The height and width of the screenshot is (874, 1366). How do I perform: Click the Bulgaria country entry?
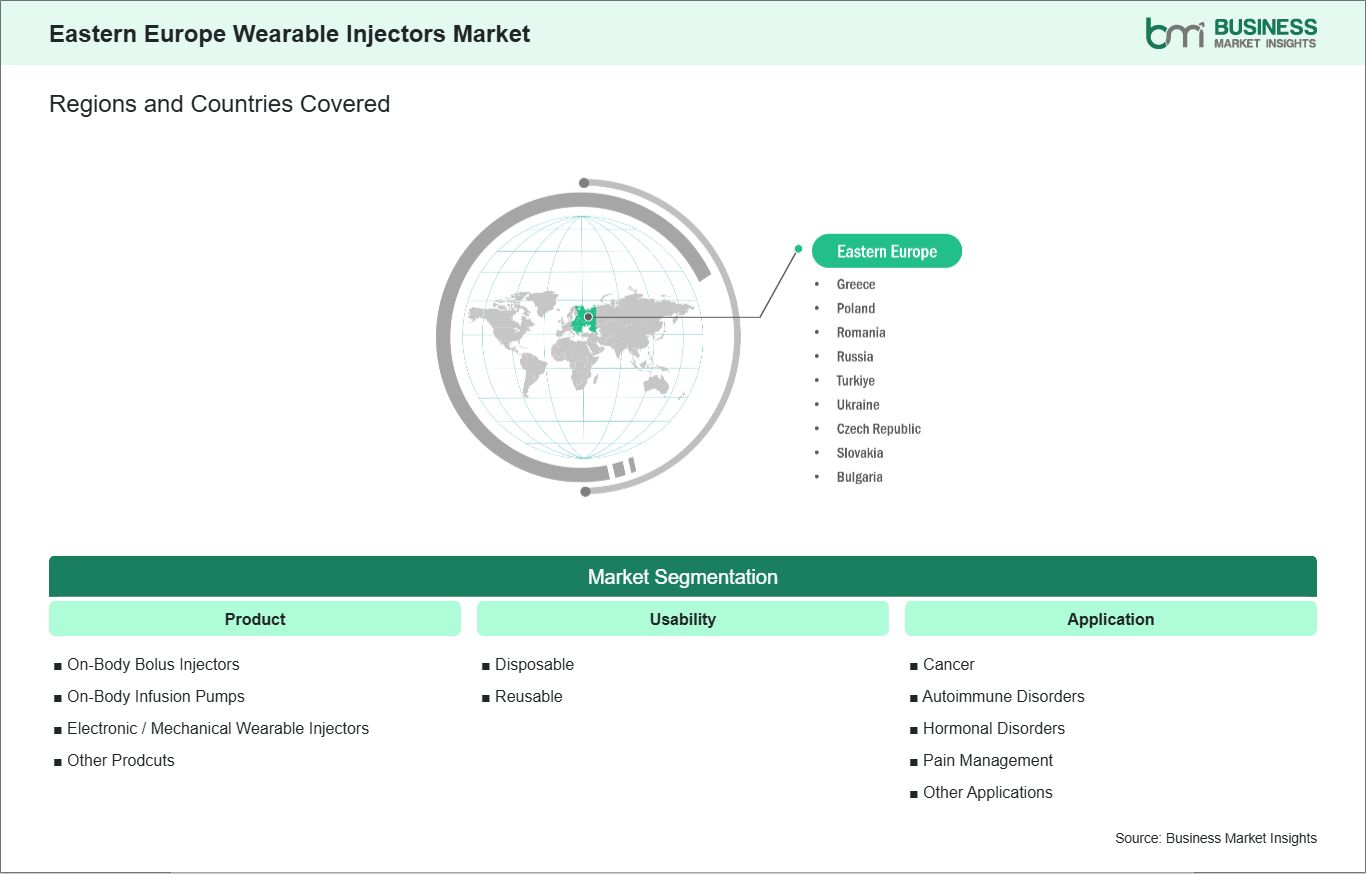tap(860, 477)
